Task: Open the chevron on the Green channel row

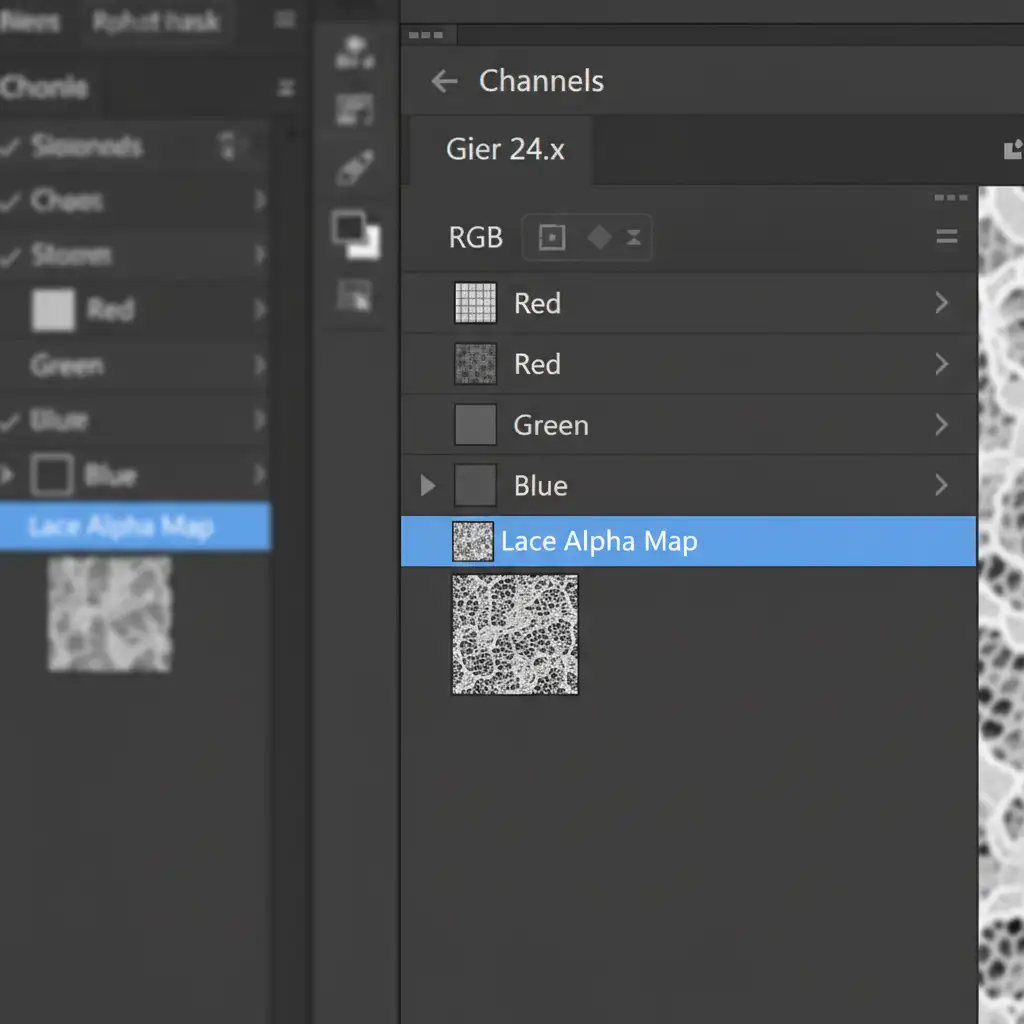Action: (941, 425)
